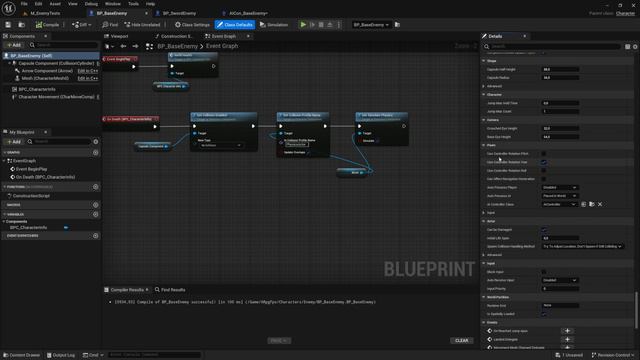
Task: Collapse the Camera section in Details
Action: pos(484,120)
